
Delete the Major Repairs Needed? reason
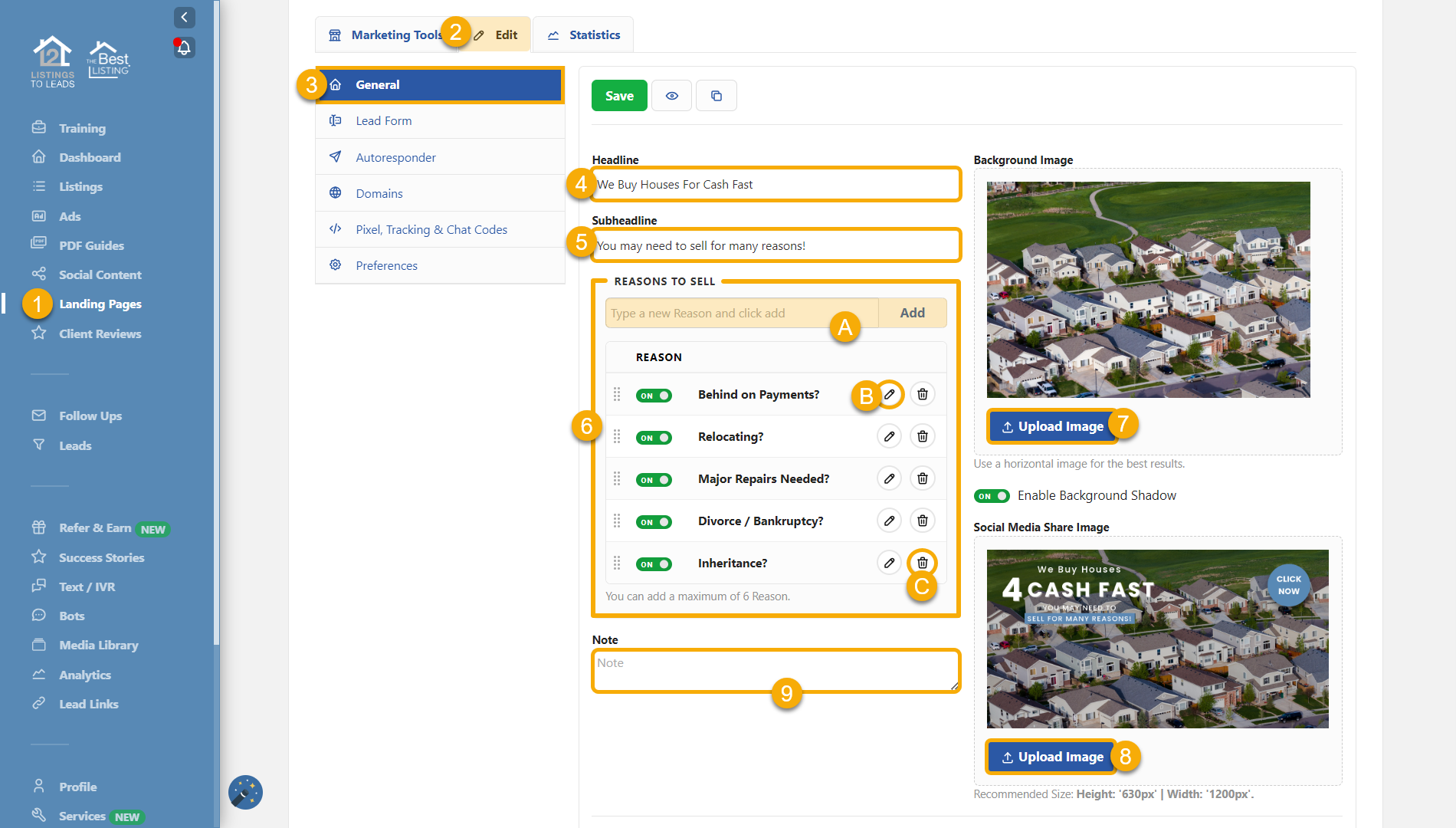pyautogui.click(x=923, y=478)
